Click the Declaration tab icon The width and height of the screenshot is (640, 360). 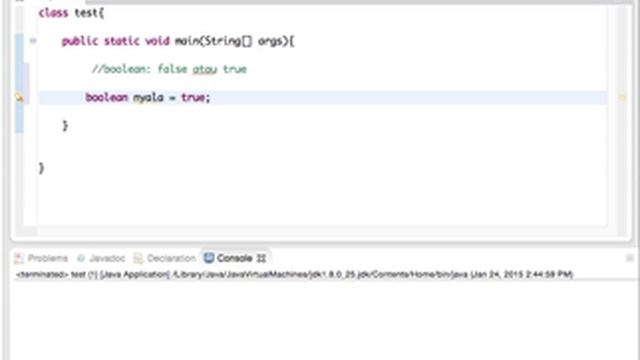click(x=138, y=258)
